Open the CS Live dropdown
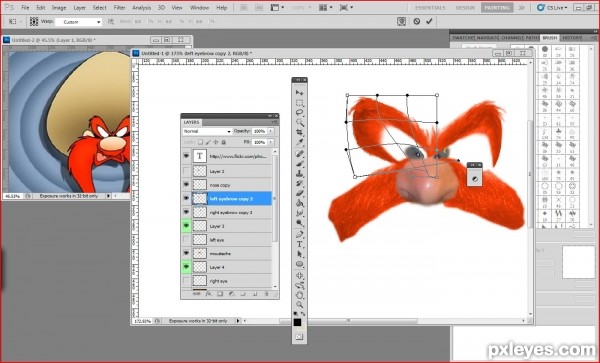This screenshot has width=600, height=363. coord(553,7)
